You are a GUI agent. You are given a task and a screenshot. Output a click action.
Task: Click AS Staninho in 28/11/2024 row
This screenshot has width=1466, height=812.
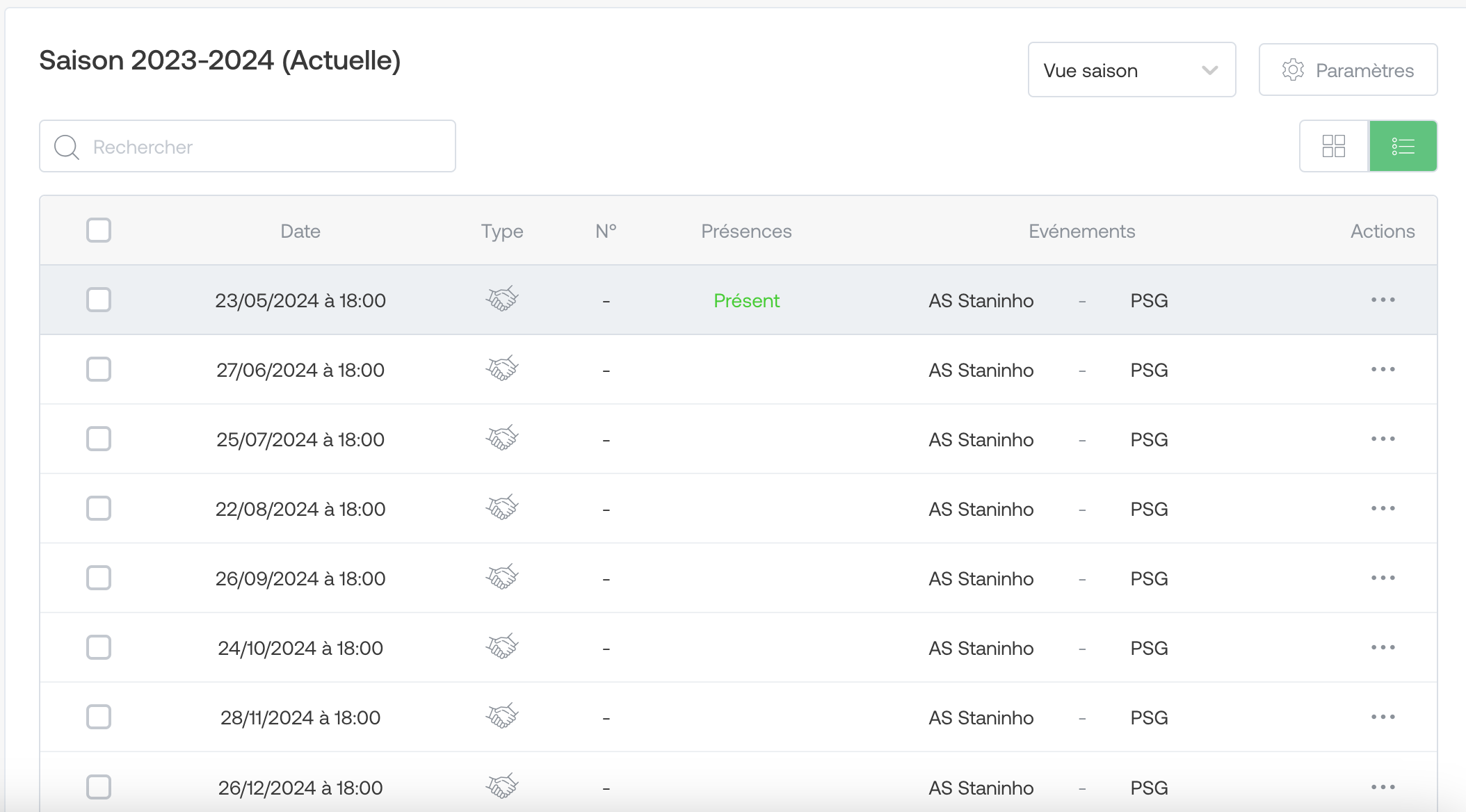(x=981, y=717)
